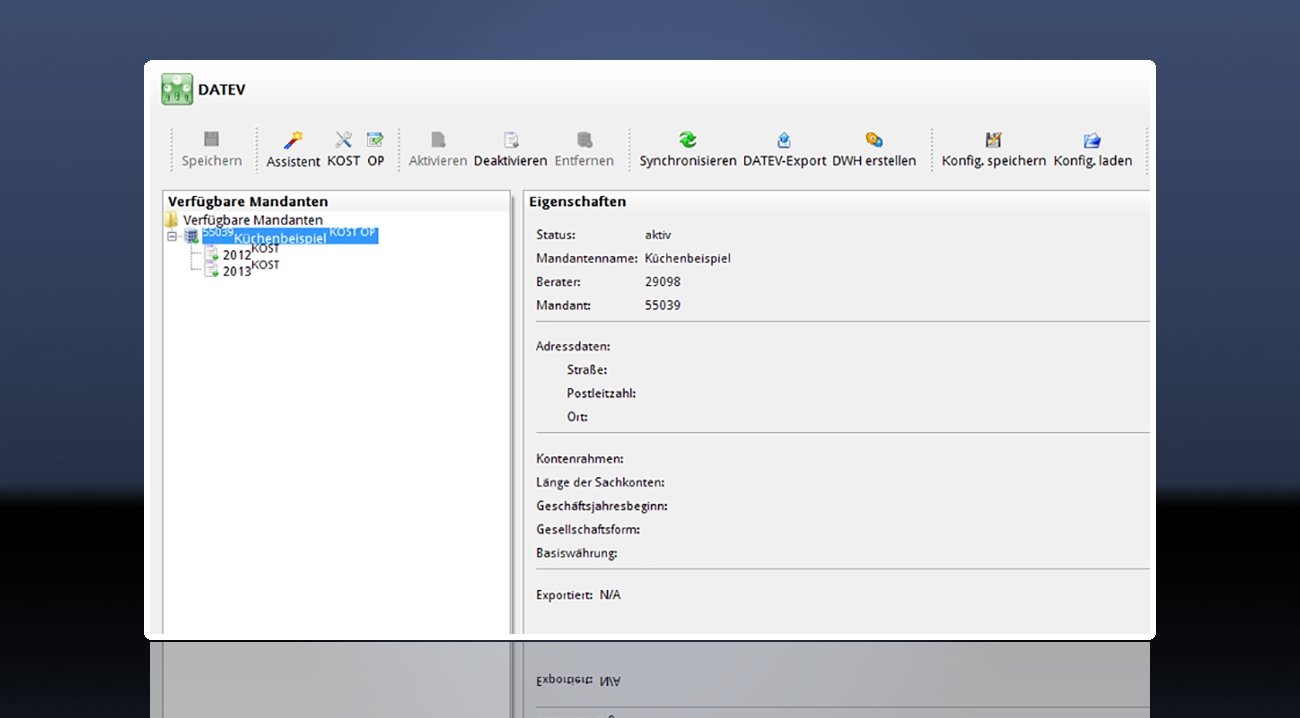Click the Mandantenname value Küchenbeispiel

coord(687,258)
